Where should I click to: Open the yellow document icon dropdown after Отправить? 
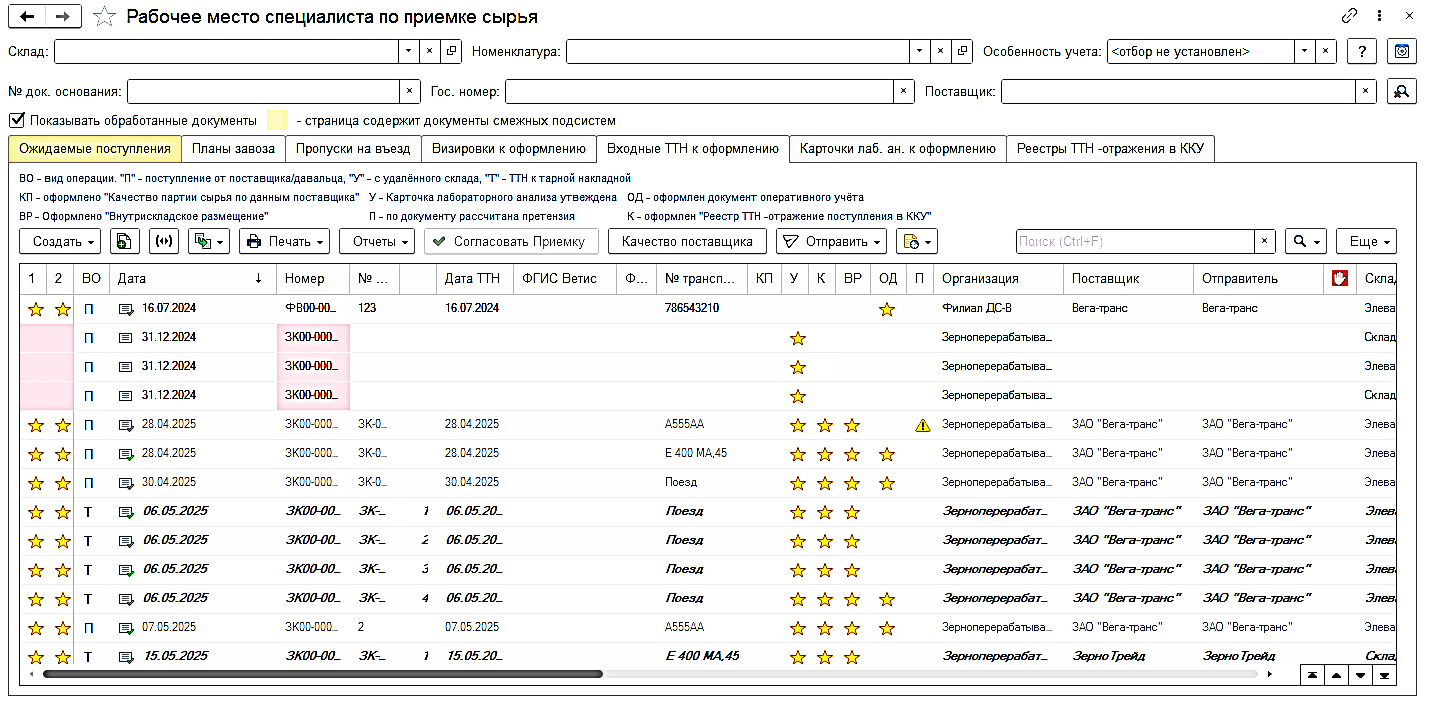[x=916, y=241]
